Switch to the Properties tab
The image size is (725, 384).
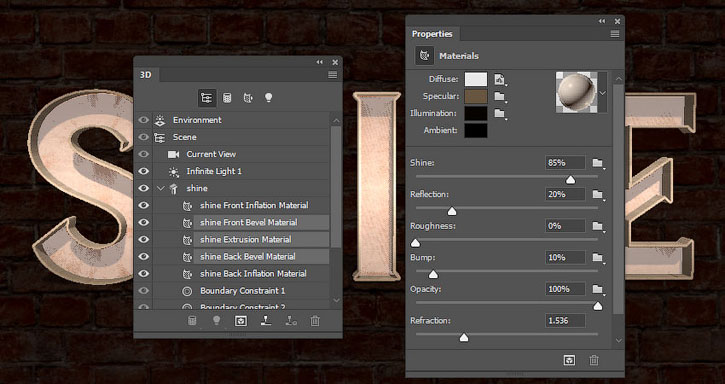(x=432, y=34)
